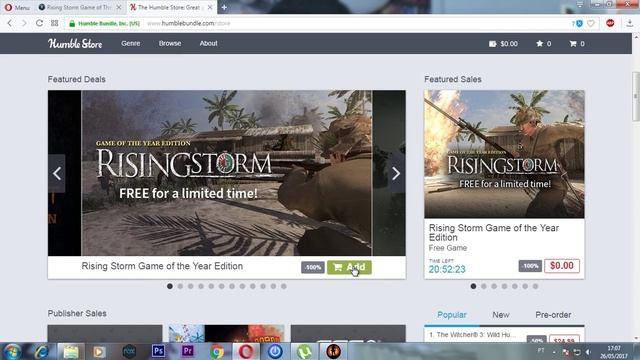640x360 pixels.
Task: Select first Featured Sales carousel dot
Action: click(473, 287)
